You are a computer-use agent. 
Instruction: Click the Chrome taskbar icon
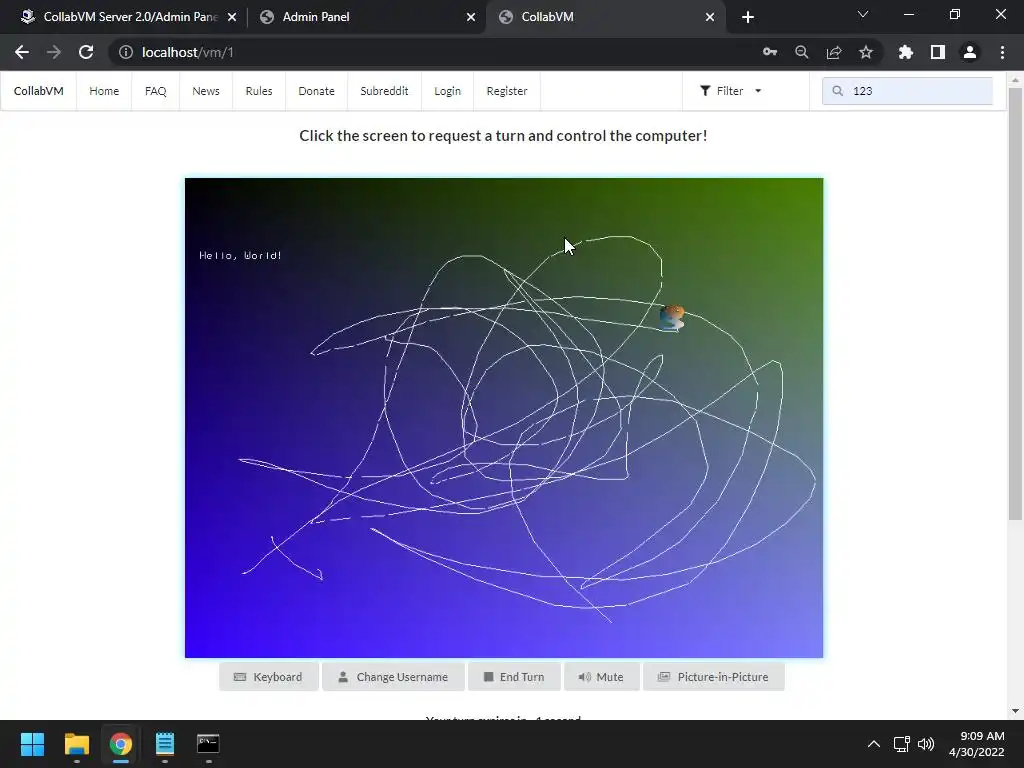121,744
